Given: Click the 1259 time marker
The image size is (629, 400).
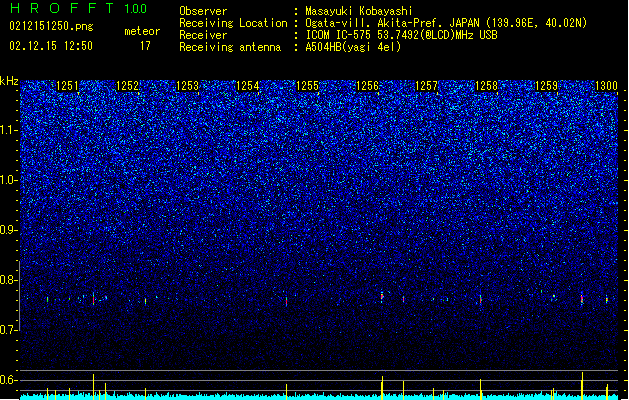Looking at the screenshot, I should (x=546, y=86).
